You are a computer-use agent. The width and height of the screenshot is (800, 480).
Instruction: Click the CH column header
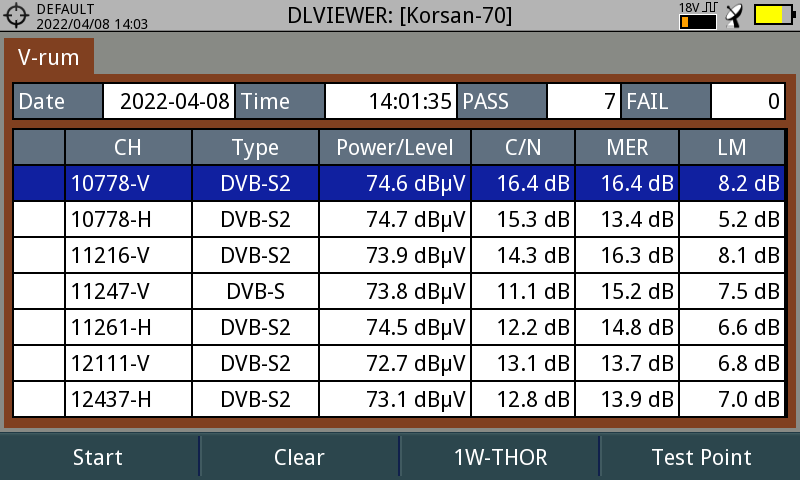128,147
